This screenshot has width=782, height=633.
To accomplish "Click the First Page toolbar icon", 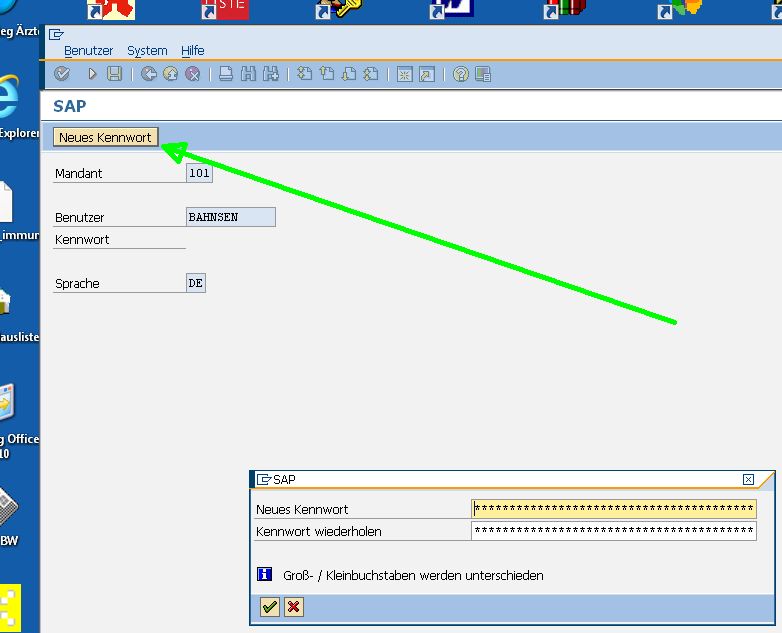I will 304,74.
